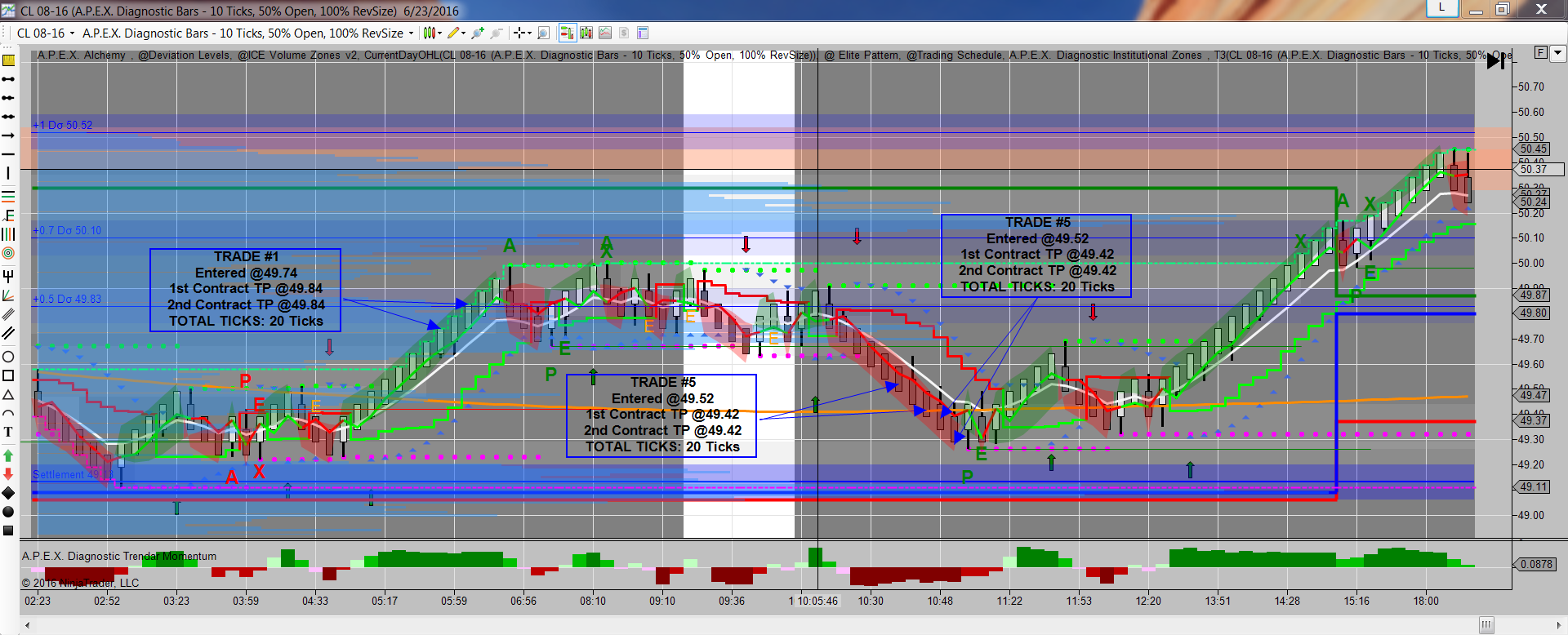Viewport: 1568px width, 635px height.
Task: Click the upper-right TRADE #5 annotation box
Action: pos(1036,255)
